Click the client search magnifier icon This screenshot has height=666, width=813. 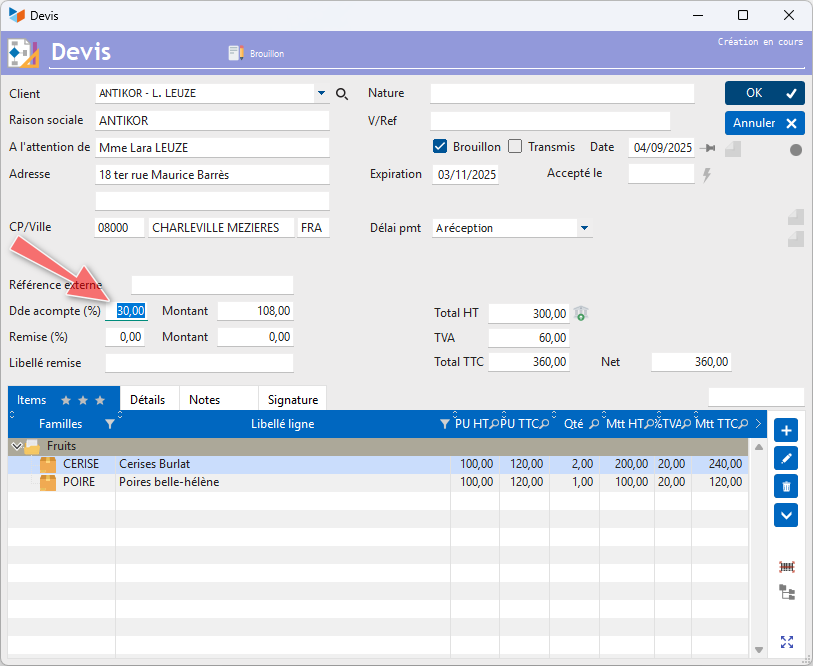coord(342,94)
